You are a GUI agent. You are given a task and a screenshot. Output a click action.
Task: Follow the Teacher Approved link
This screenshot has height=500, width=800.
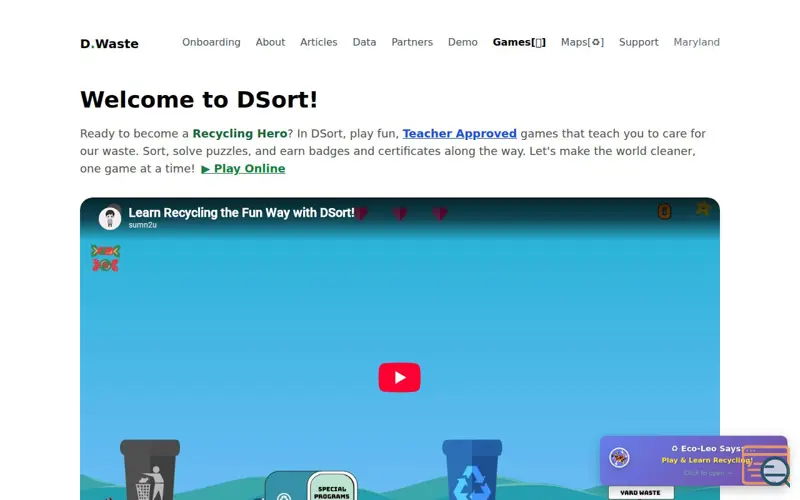click(x=459, y=134)
